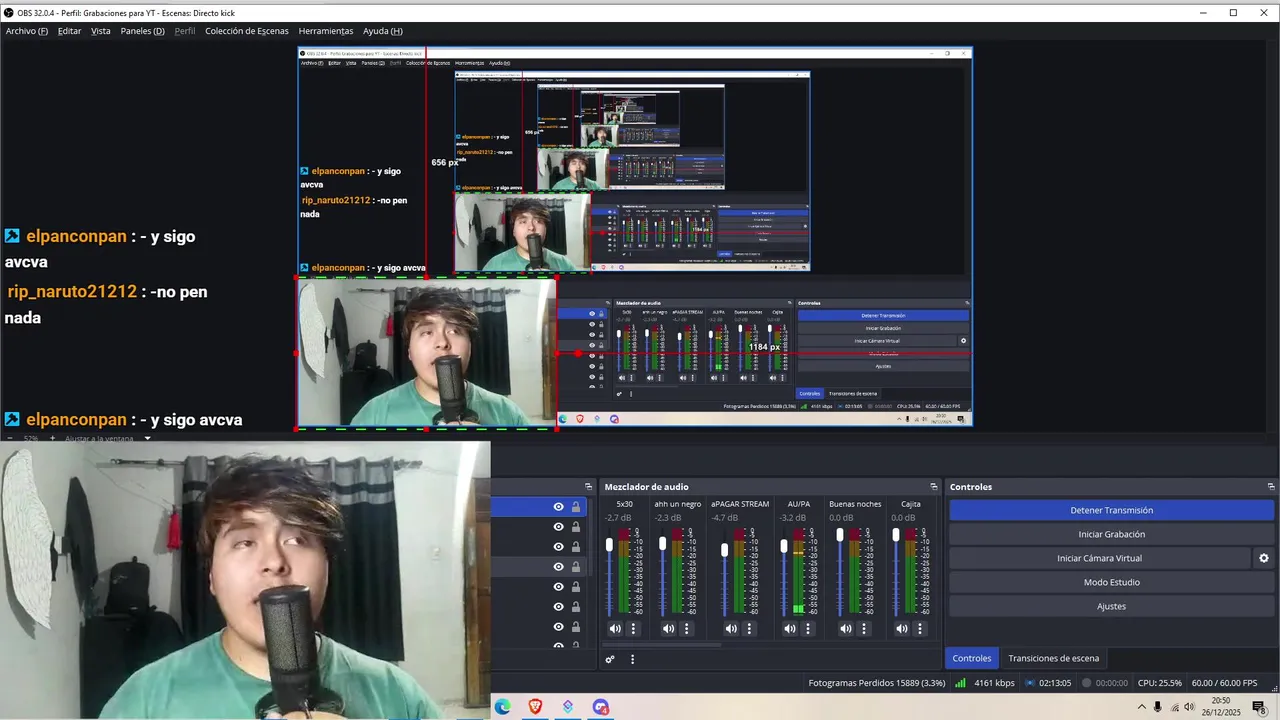Undock the Mezclador de audio panel
The height and width of the screenshot is (720, 1280).
point(934,487)
